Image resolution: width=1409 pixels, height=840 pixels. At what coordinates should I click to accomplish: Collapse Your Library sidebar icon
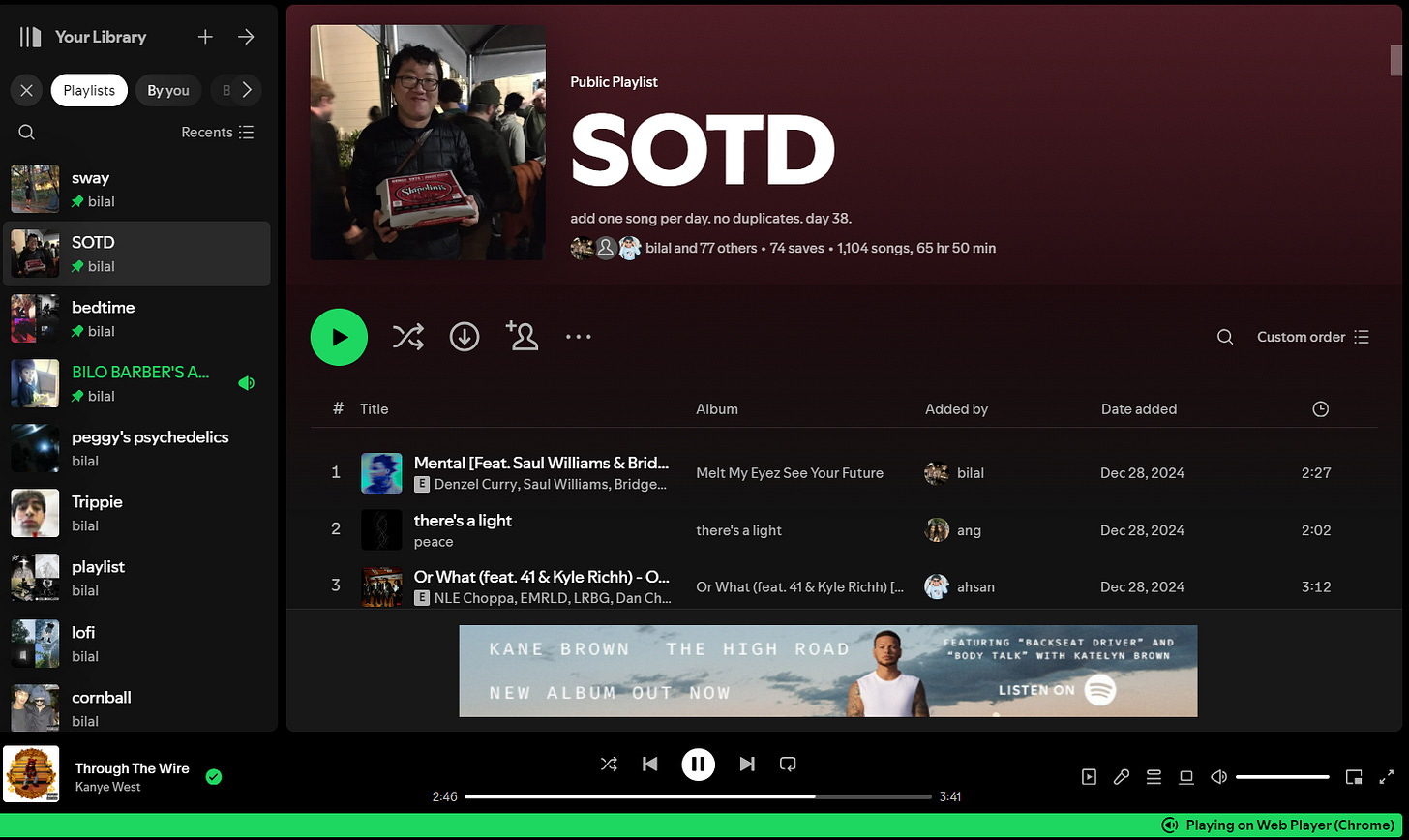click(31, 37)
